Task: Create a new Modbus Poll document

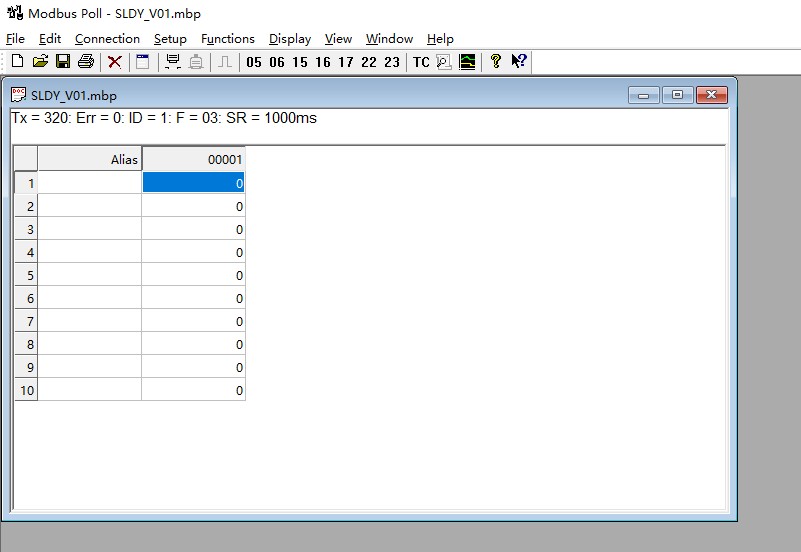Action: pos(17,62)
